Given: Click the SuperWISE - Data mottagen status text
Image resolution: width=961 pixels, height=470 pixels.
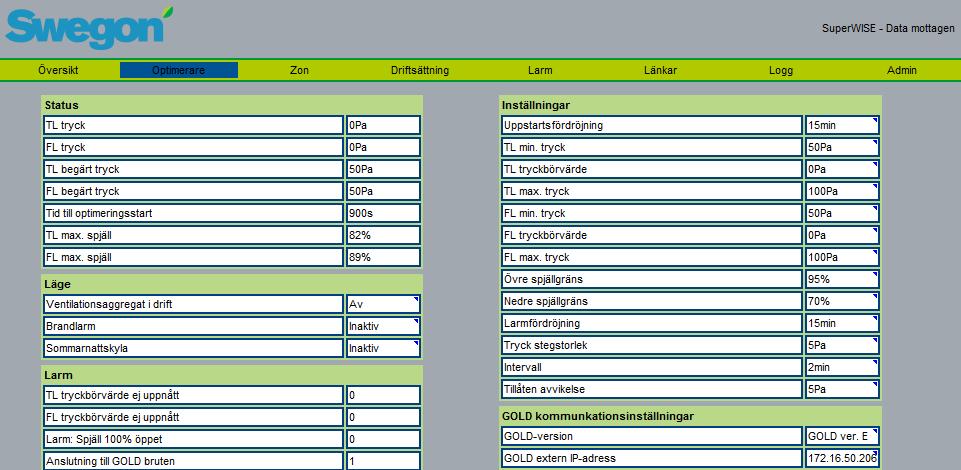Looking at the screenshot, I should coord(888,29).
